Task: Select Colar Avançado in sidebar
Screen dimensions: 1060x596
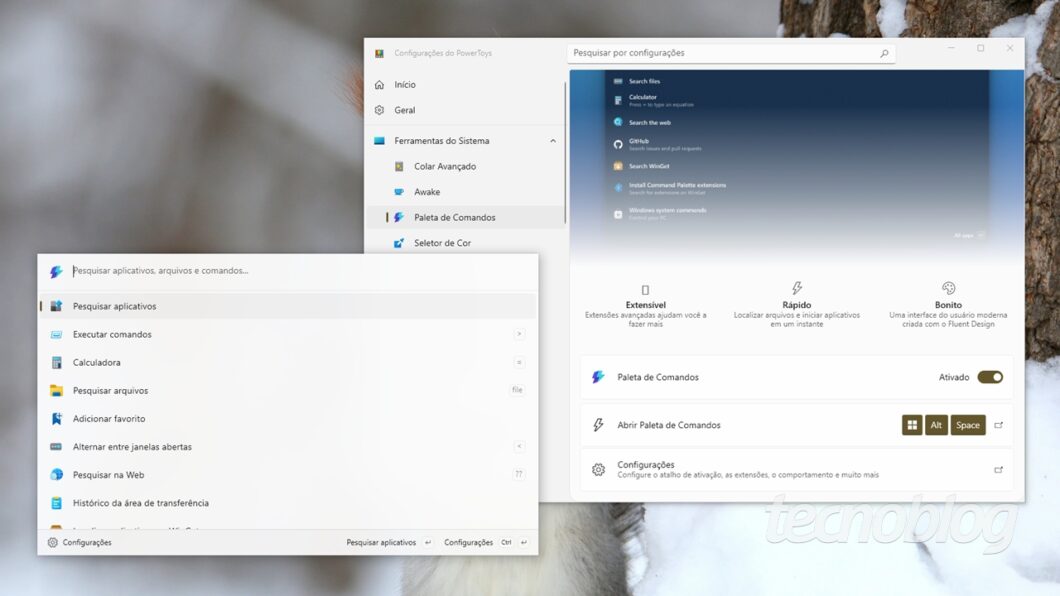Action: [x=445, y=166]
